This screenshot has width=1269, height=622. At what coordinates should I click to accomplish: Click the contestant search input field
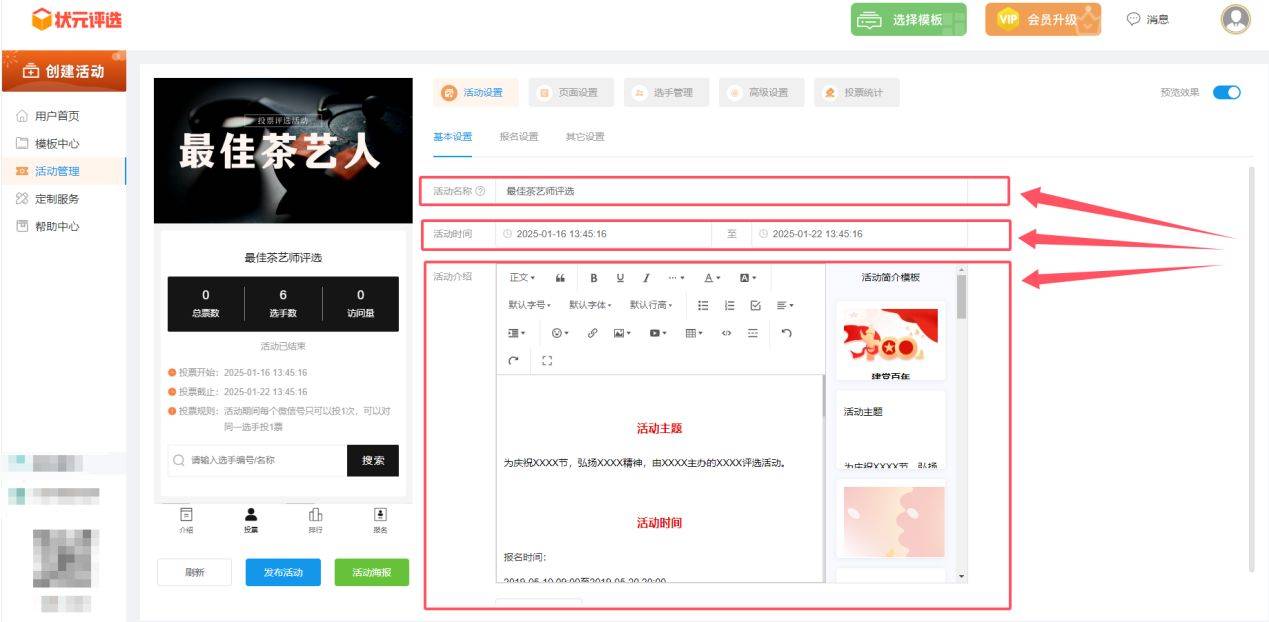point(258,460)
